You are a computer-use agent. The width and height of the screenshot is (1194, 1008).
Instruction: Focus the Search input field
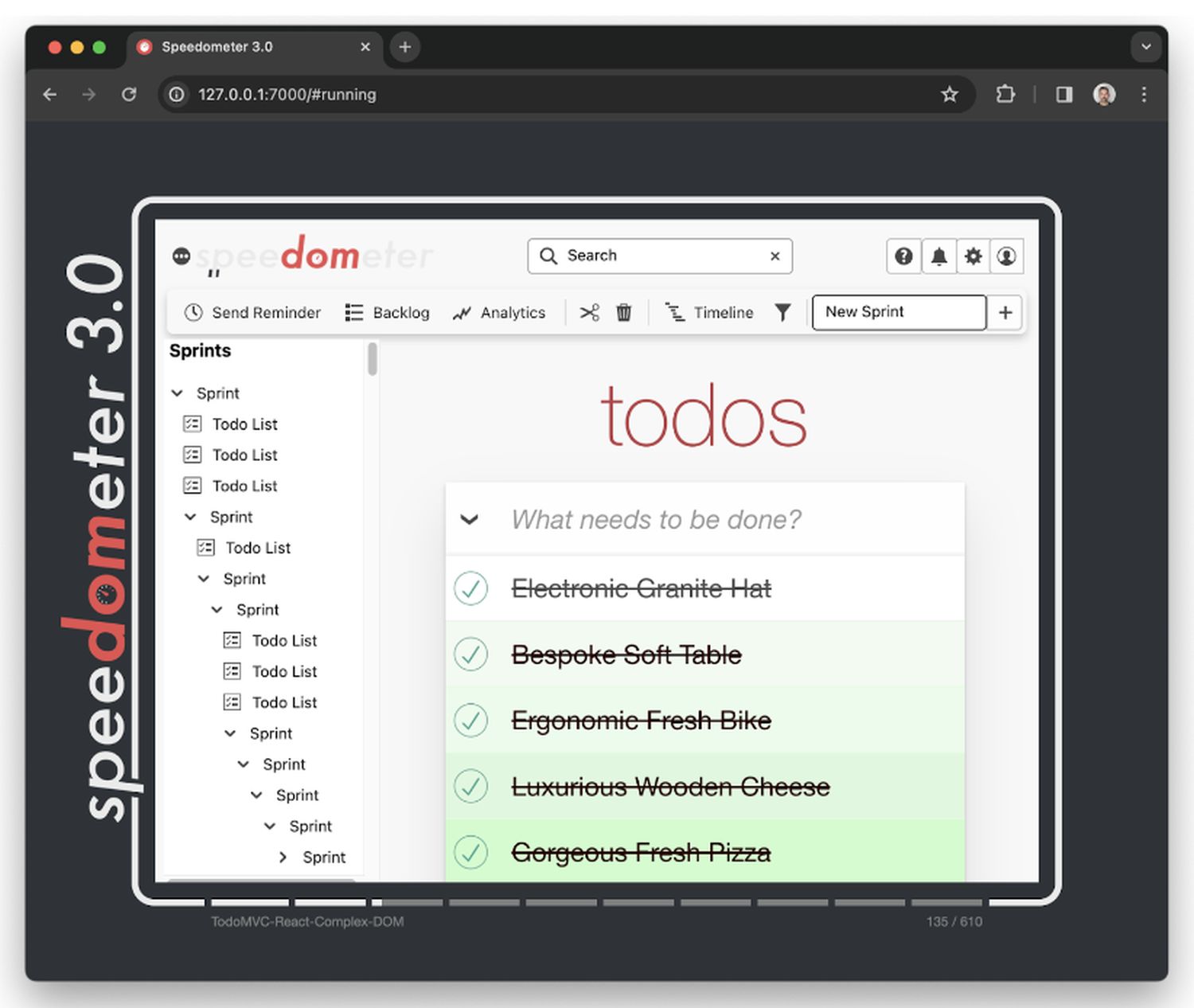661,256
